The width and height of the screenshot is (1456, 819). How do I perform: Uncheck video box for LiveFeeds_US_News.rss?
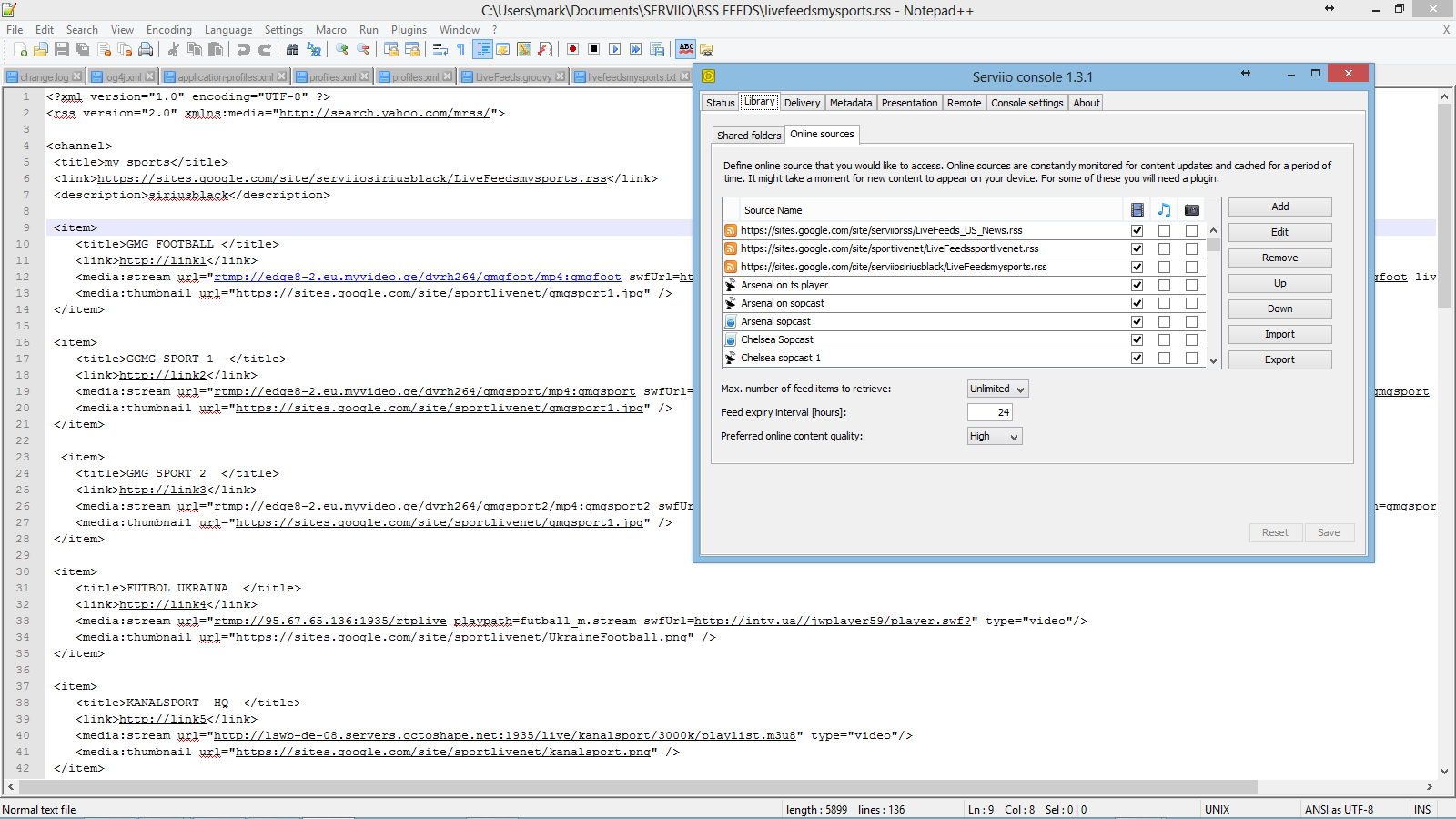[1137, 230]
